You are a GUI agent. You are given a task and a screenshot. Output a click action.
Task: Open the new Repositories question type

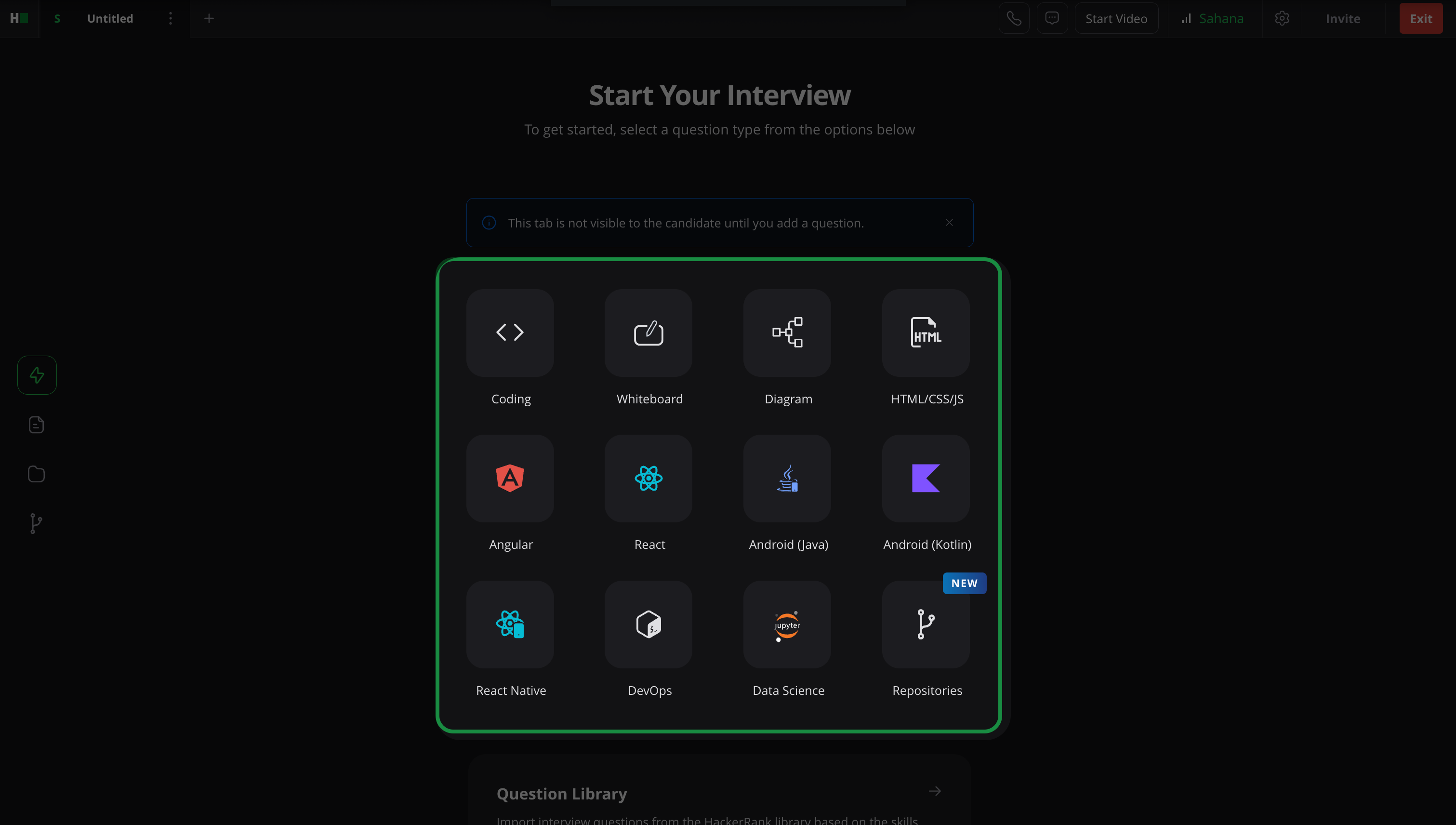coord(926,624)
